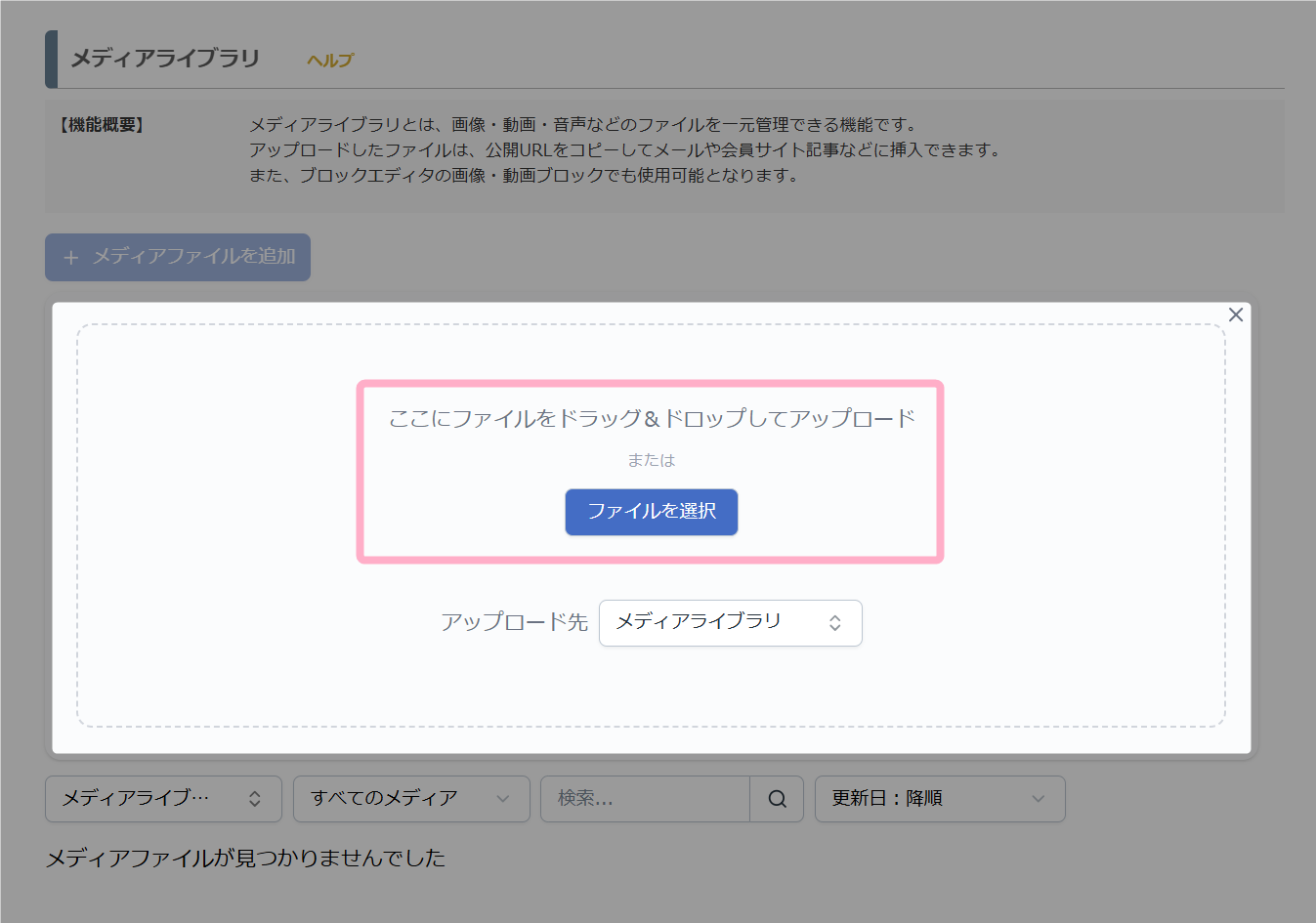
Task: Click the magnifying glass search icon
Action: [x=777, y=799]
